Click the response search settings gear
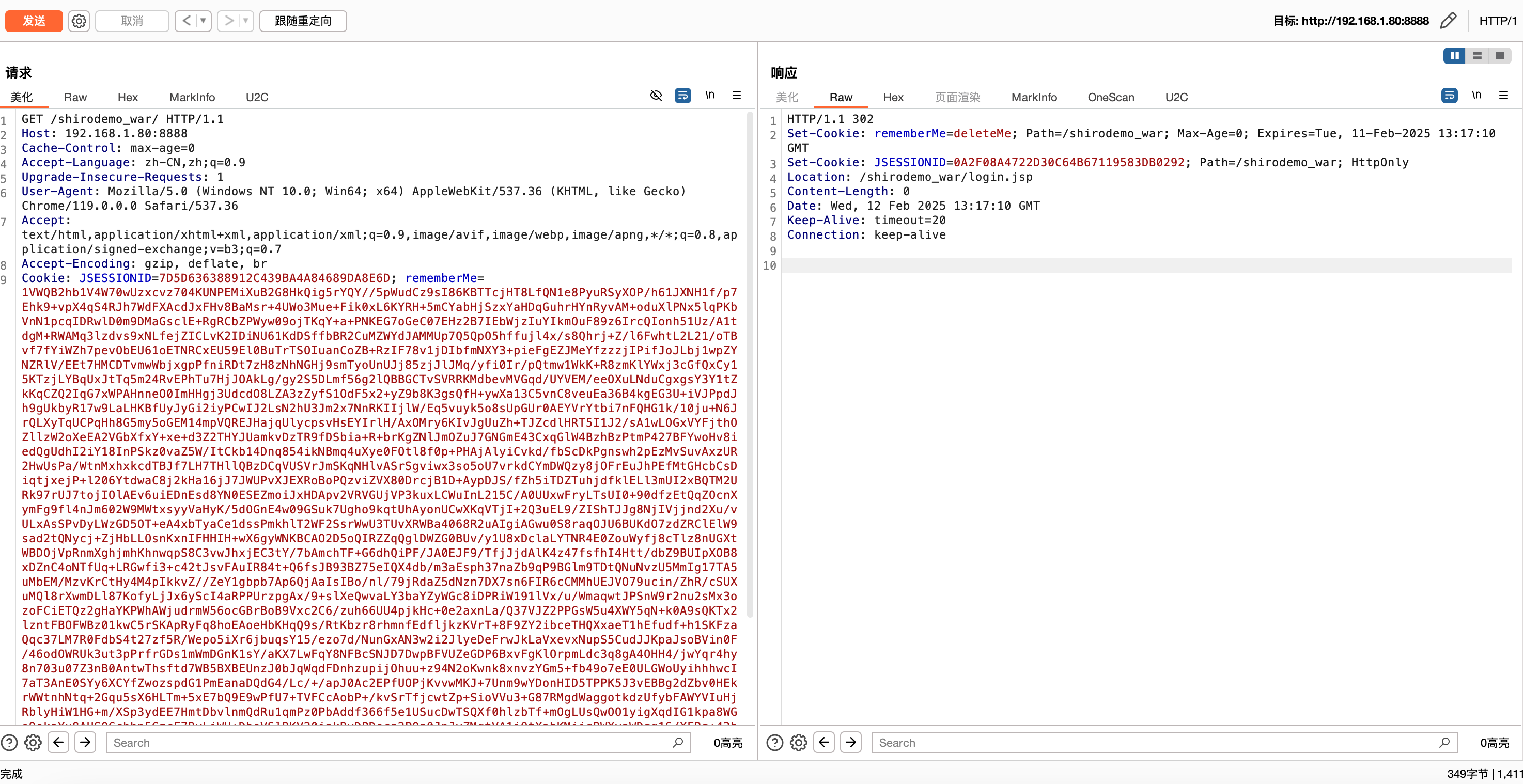The height and width of the screenshot is (784, 1523). [x=799, y=743]
